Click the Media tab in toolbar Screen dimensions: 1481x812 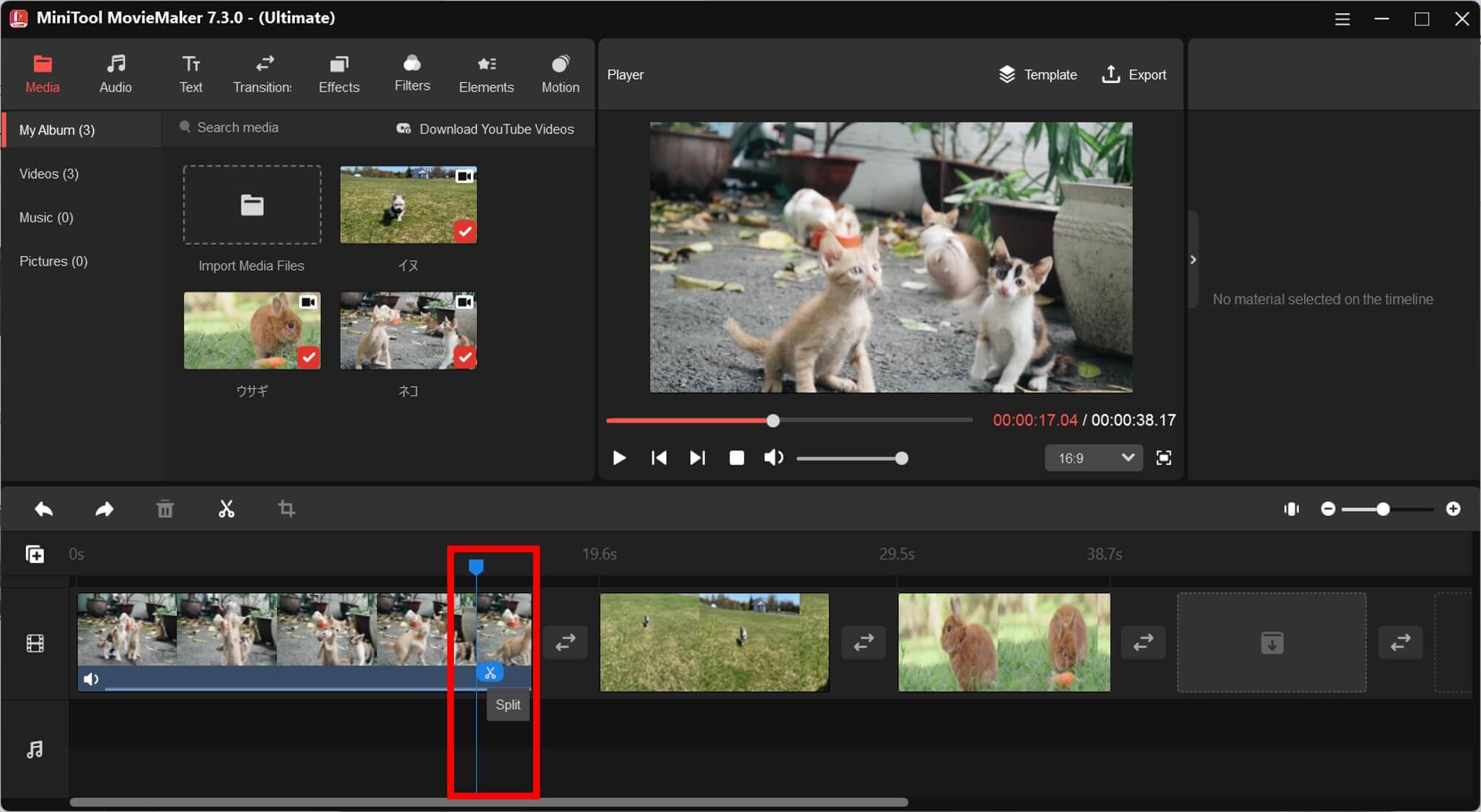(x=42, y=73)
